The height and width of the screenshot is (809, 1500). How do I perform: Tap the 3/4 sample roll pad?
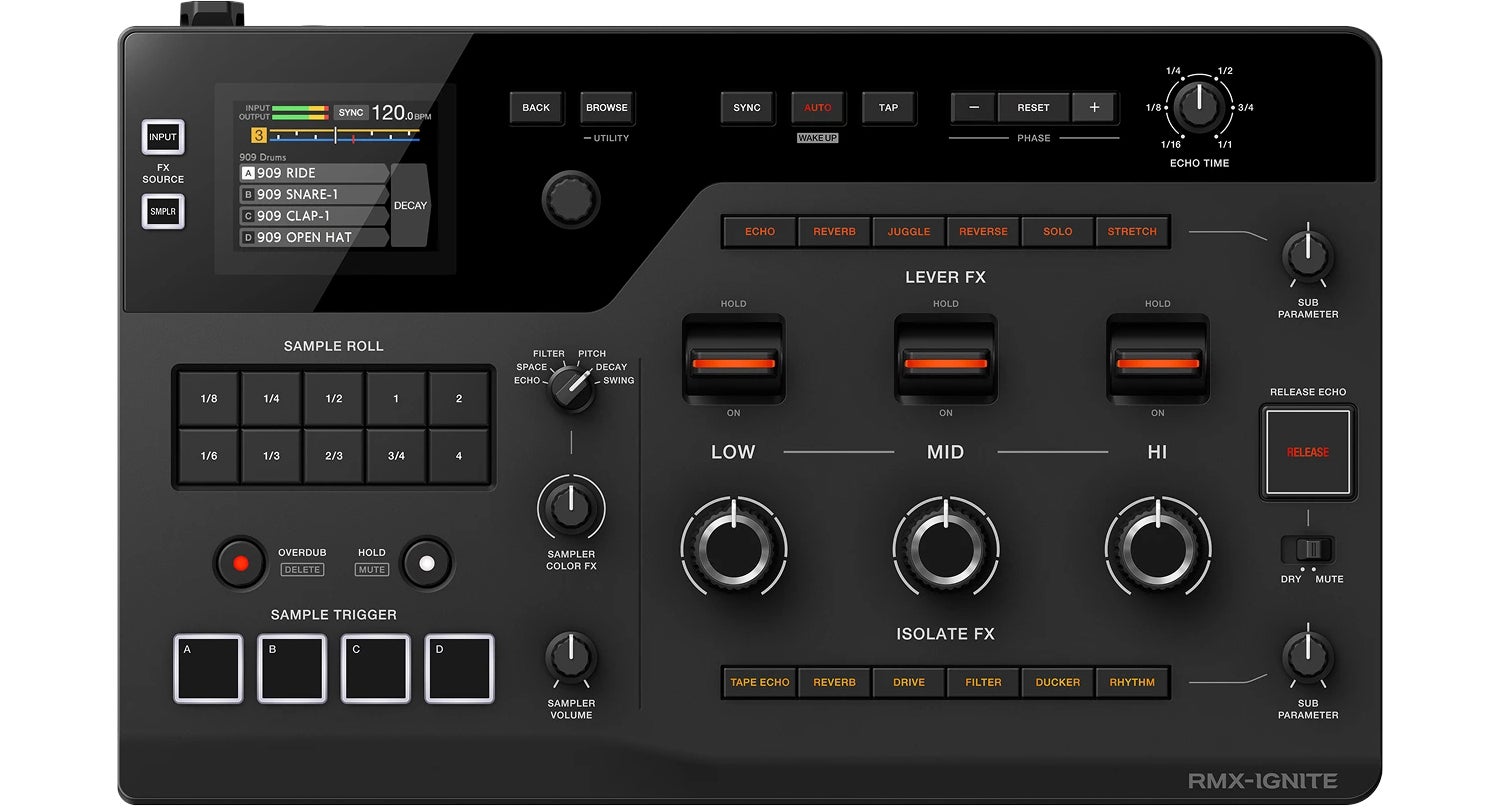click(396, 456)
